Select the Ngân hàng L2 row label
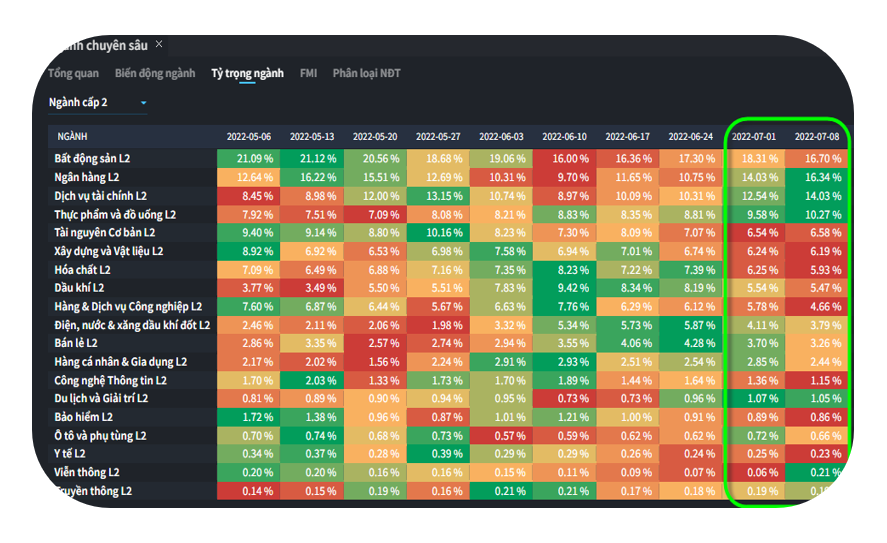This screenshot has width=887, height=543. tap(87, 177)
